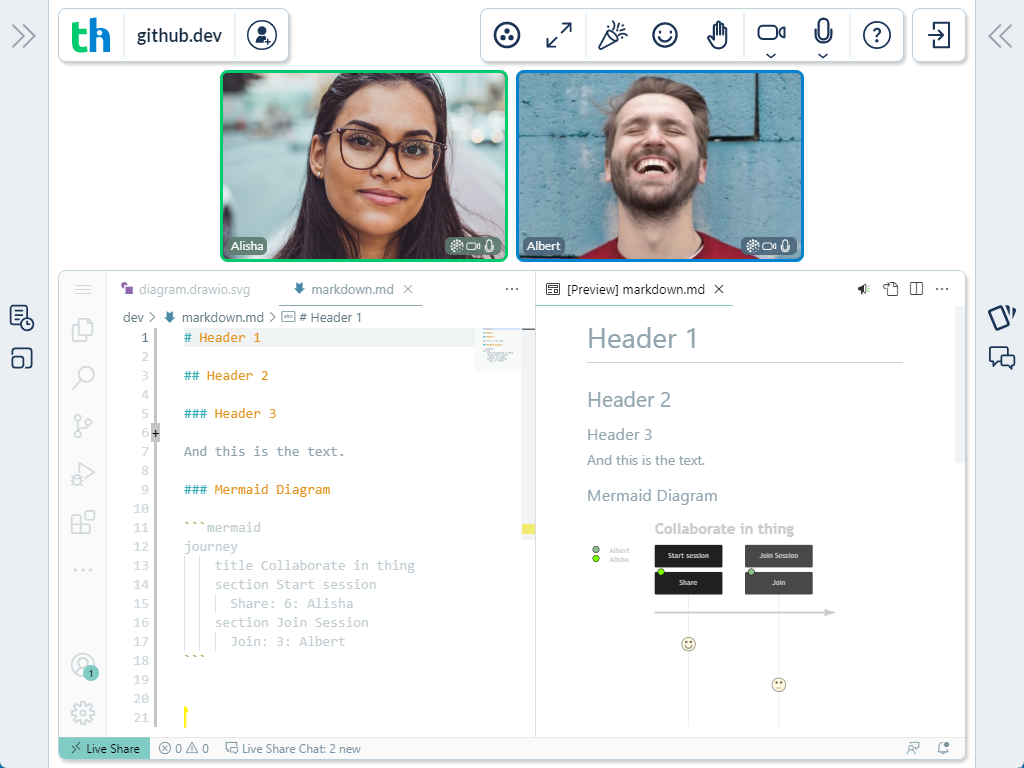Open the windows layout icon in left bar
This screenshot has height=768, width=1024.
pyautogui.click(x=22, y=359)
